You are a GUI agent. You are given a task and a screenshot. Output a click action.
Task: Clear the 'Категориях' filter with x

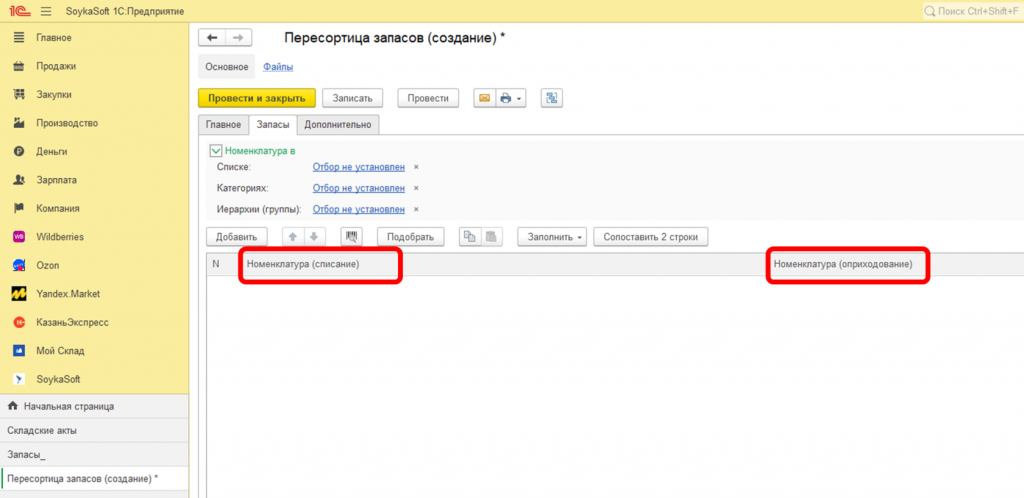click(x=416, y=188)
